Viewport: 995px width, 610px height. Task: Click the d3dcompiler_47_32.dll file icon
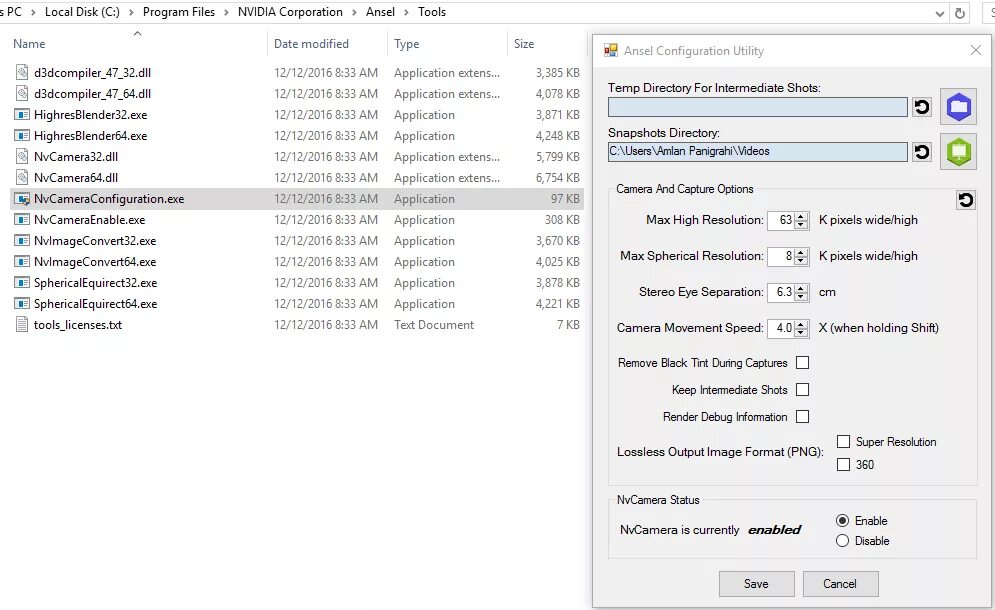22,72
